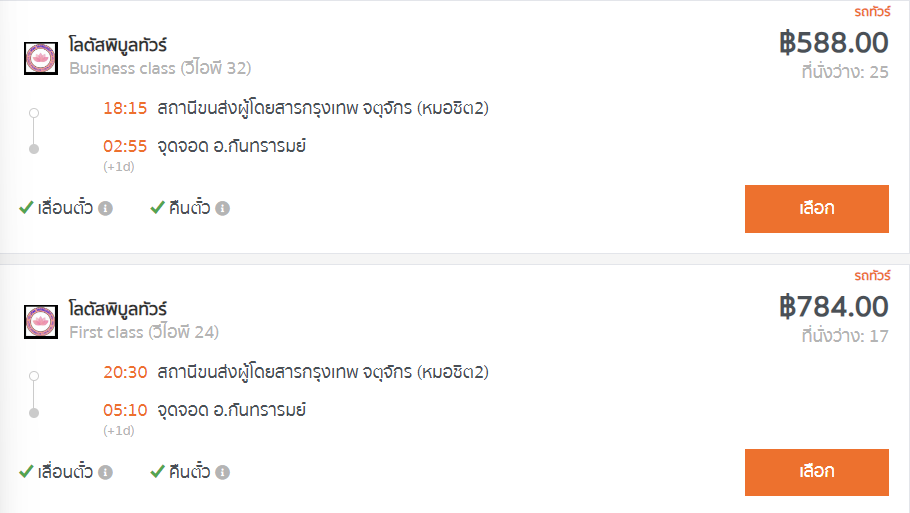Screen dimensions: 910x513
Task: Click the ฿784.00 price text
Action: point(833,306)
